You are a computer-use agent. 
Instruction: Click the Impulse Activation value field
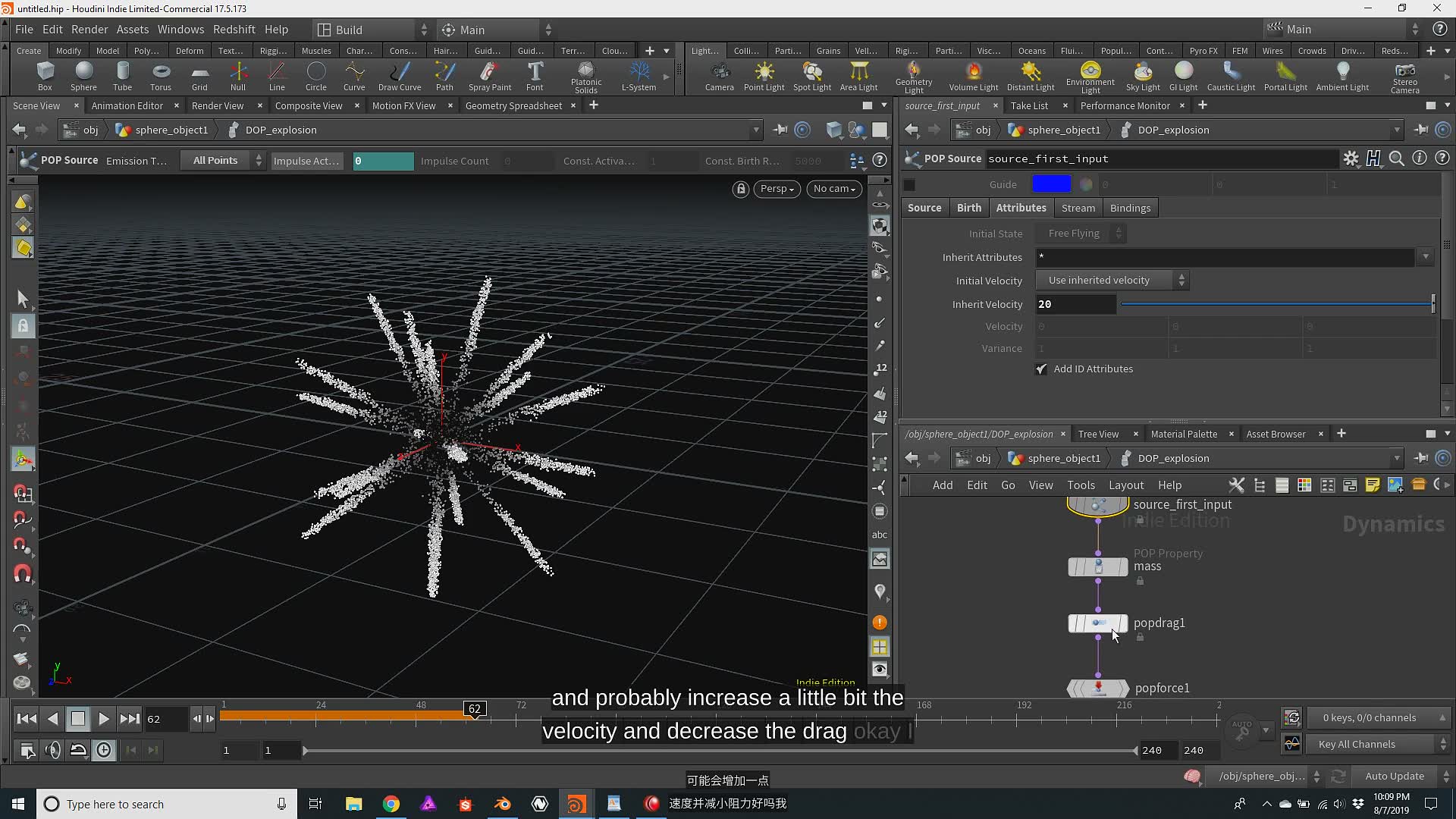point(383,161)
